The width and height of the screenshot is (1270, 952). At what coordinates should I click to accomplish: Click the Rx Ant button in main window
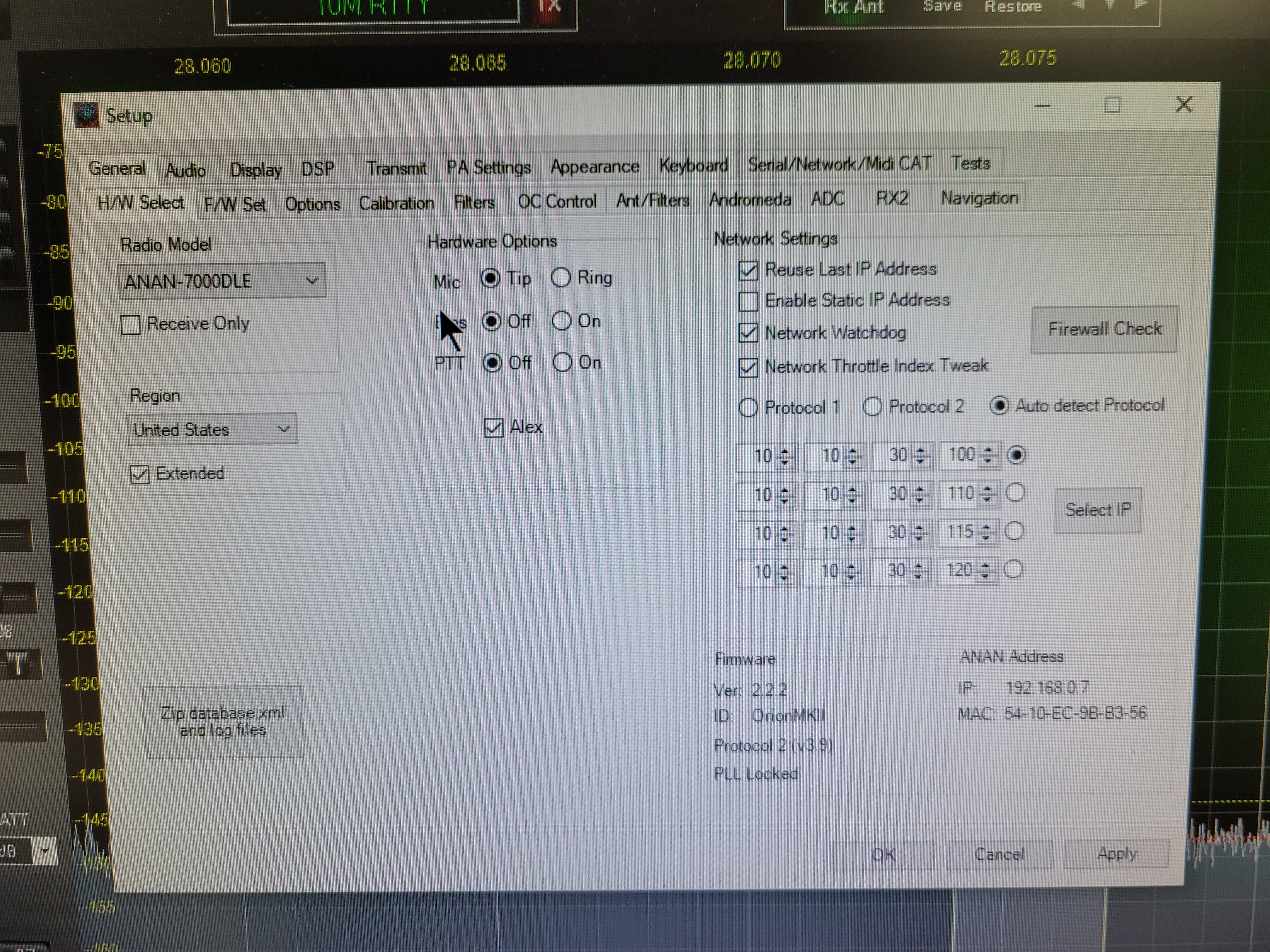click(854, 7)
